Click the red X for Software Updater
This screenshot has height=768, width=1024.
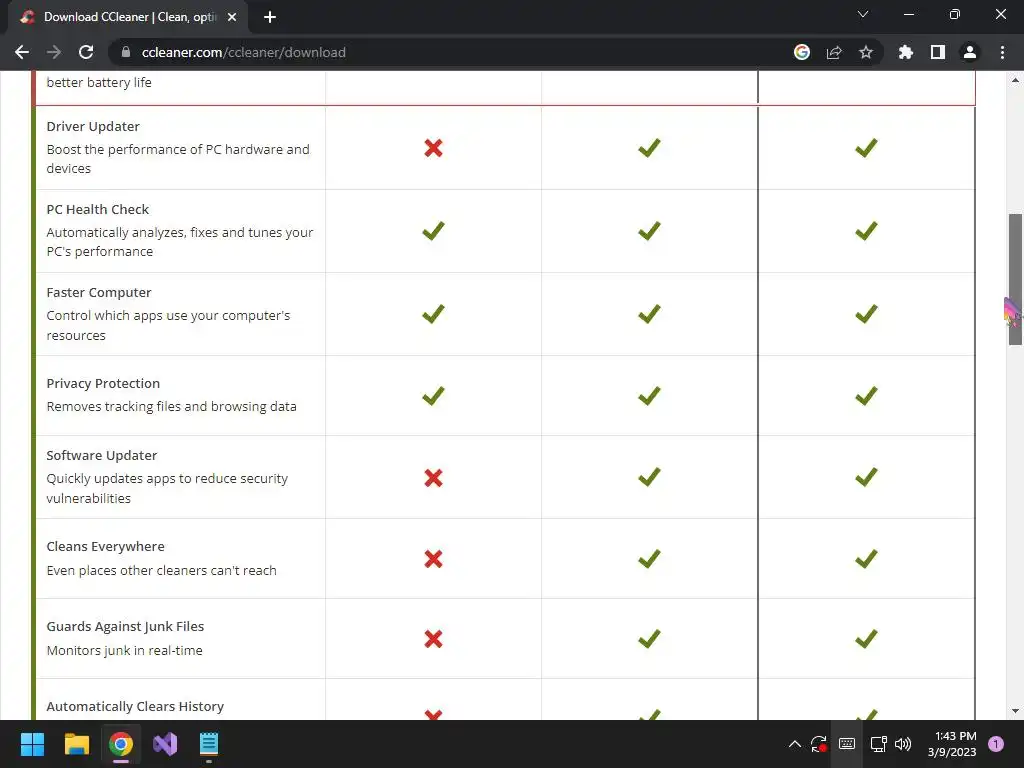click(434, 478)
